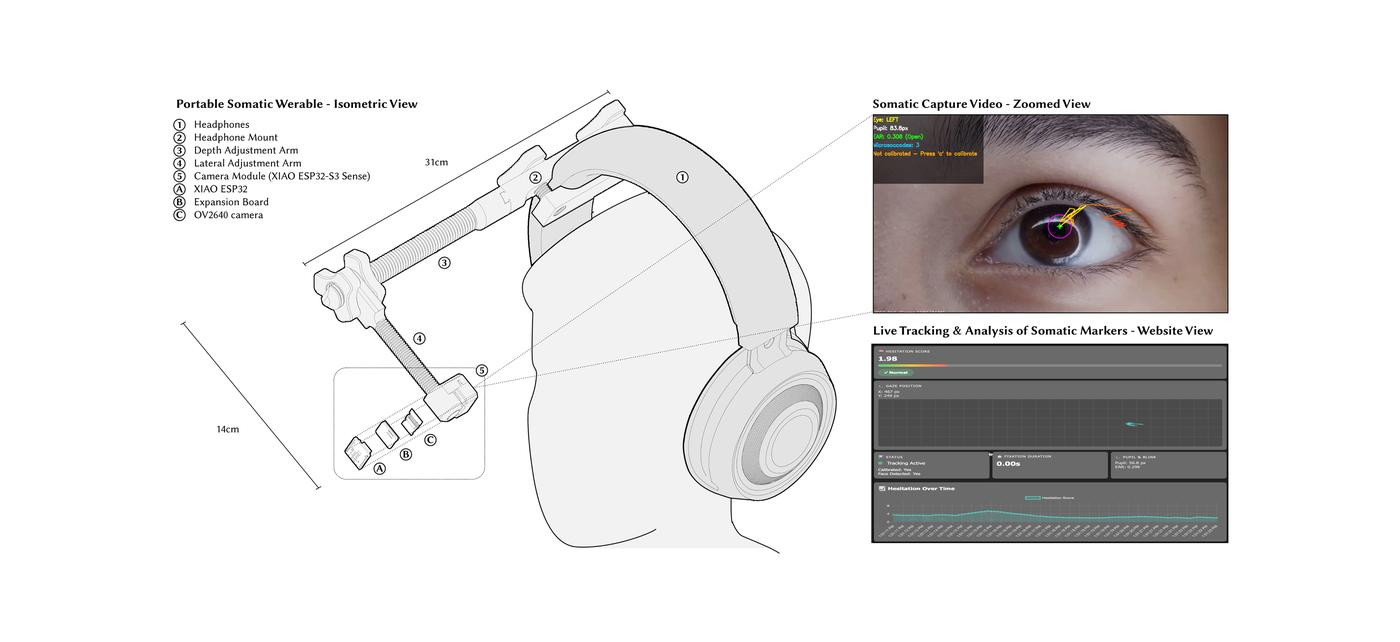Click callout B below the exploded parts

click(x=405, y=454)
